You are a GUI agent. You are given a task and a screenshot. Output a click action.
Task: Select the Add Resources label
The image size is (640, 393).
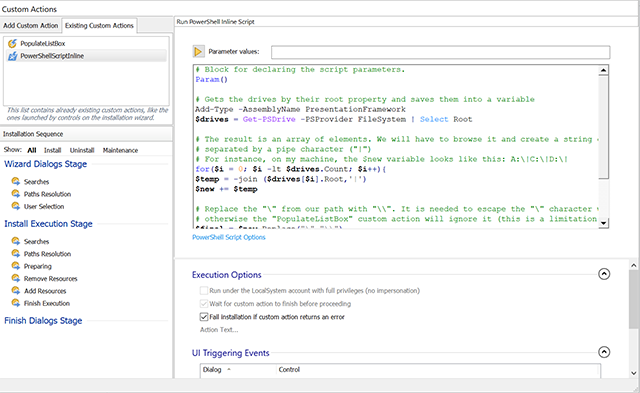(45, 291)
